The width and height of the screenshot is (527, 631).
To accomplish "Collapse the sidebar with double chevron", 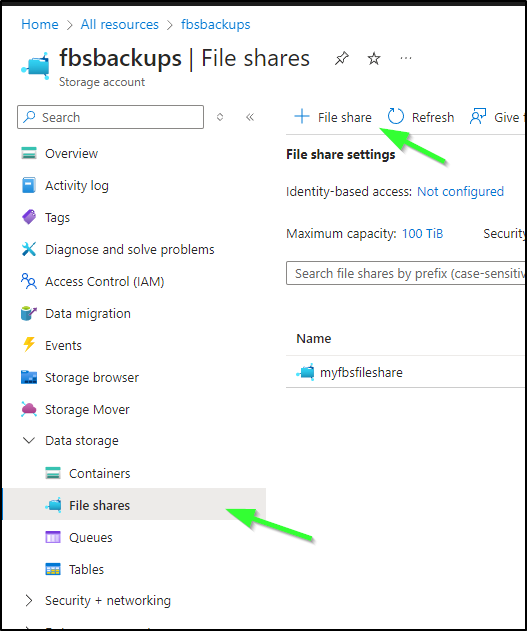I will click(250, 117).
